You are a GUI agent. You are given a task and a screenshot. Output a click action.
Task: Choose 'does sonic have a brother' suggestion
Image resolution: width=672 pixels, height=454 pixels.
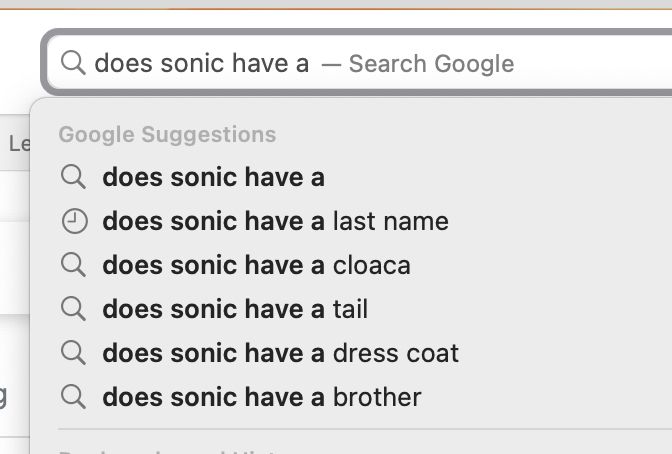(262, 397)
